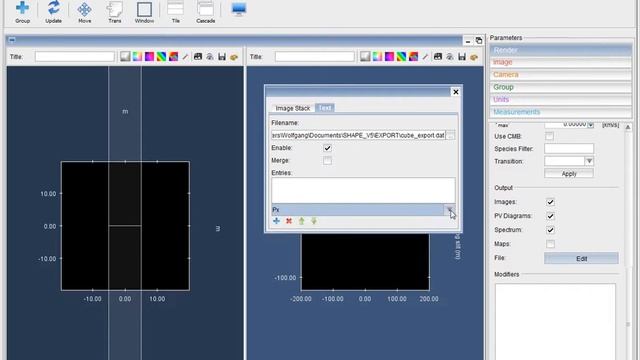Save image from left panel
The height and width of the screenshot is (360, 640).
click(x=222, y=57)
